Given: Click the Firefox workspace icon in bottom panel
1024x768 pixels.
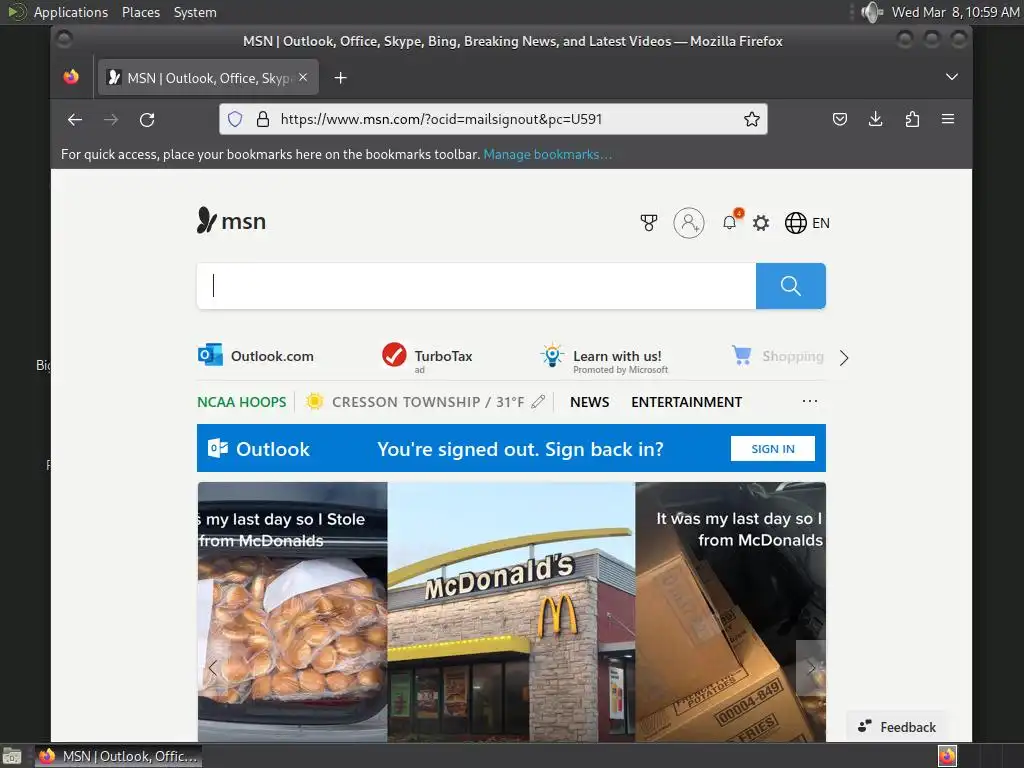Looking at the screenshot, I should 947,756.
